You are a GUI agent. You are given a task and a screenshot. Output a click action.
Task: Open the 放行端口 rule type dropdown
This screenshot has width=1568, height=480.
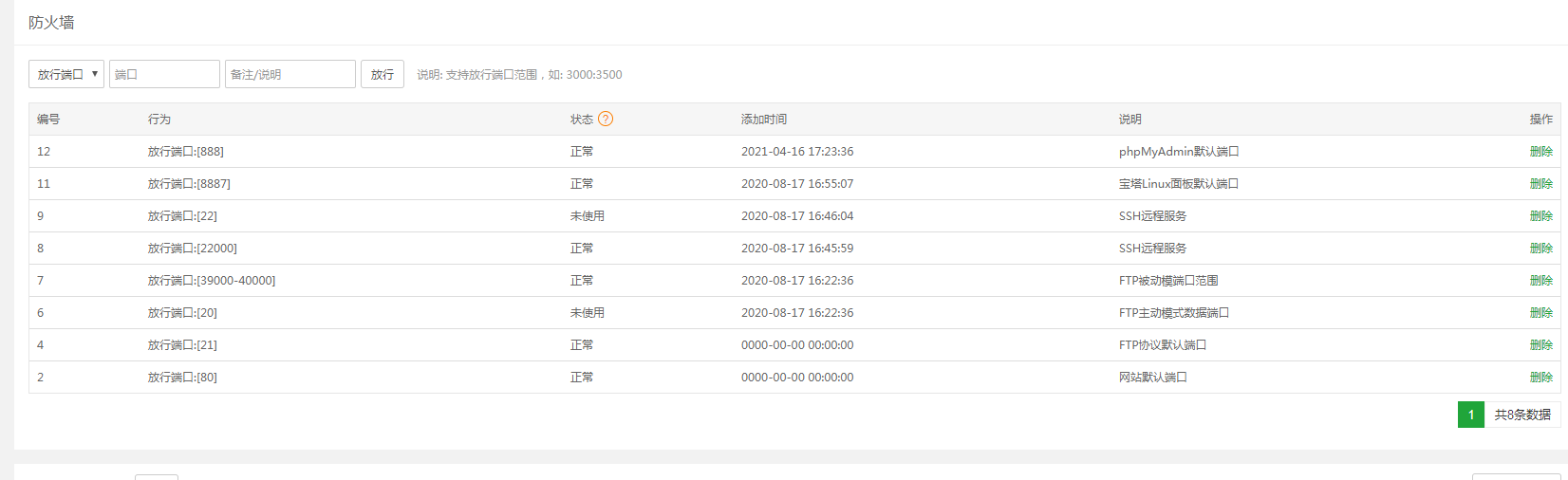click(x=66, y=74)
